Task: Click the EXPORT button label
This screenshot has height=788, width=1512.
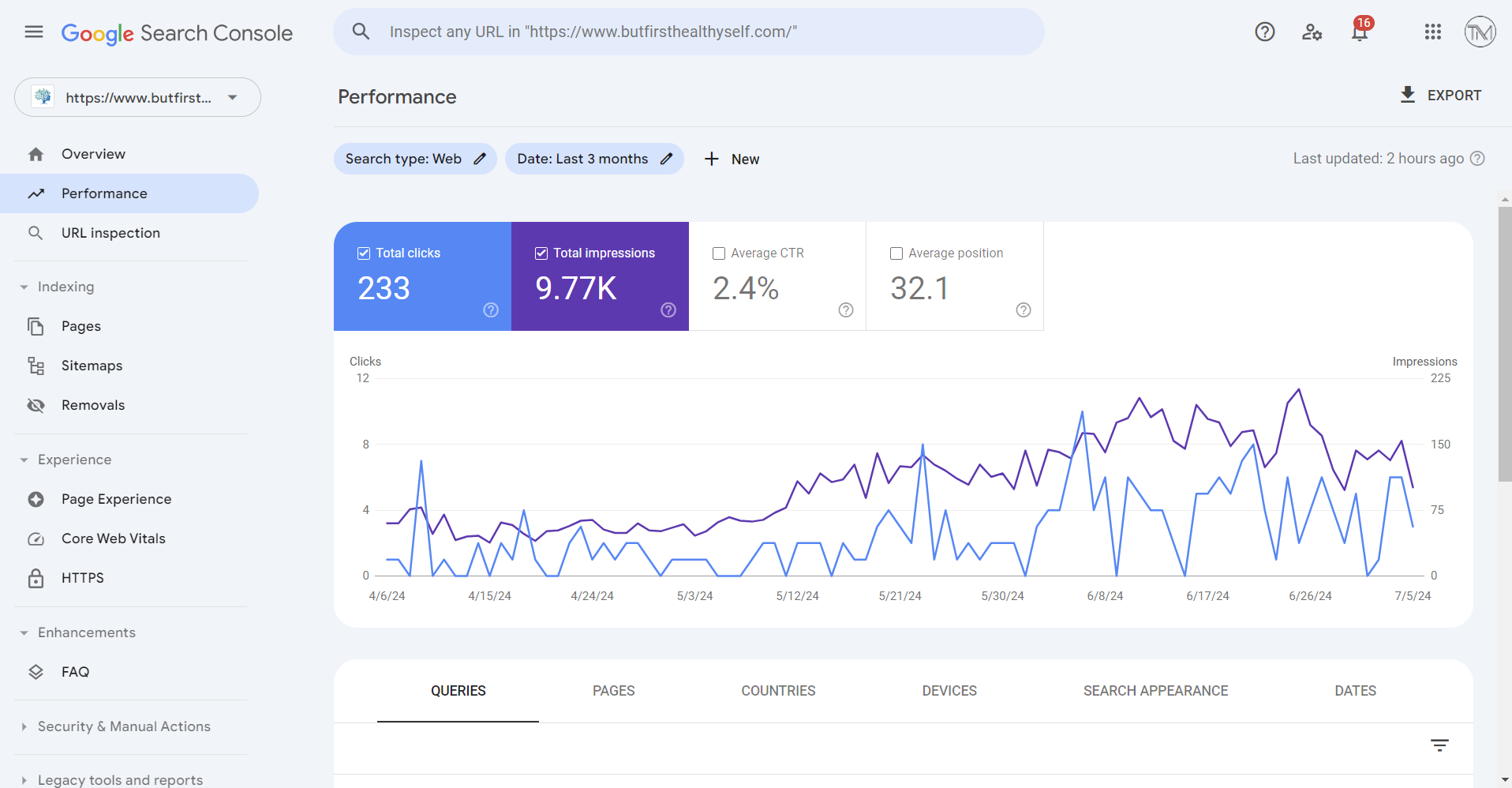Action: click(1454, 96)
